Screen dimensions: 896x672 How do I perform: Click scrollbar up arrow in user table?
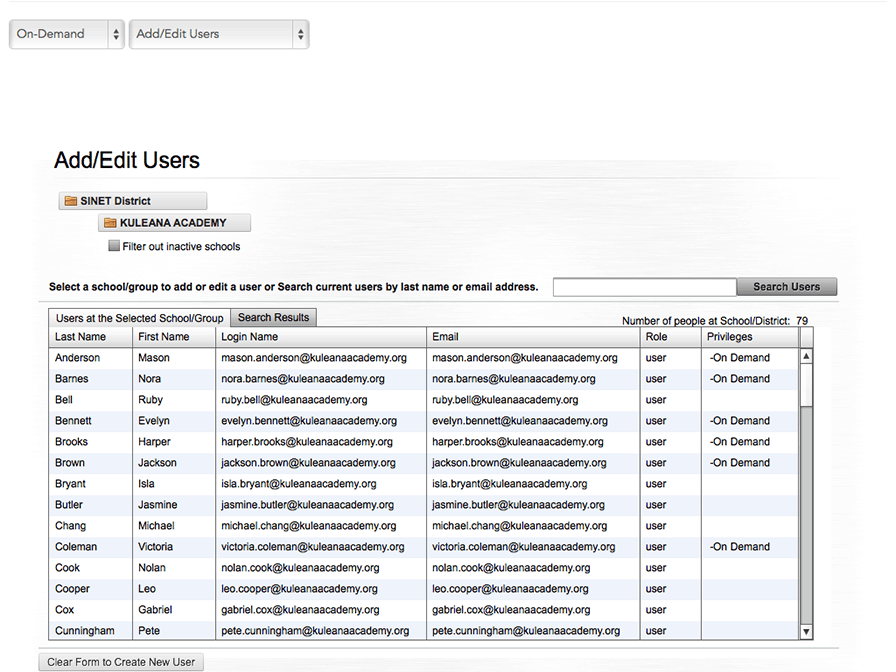coord(806,356)
